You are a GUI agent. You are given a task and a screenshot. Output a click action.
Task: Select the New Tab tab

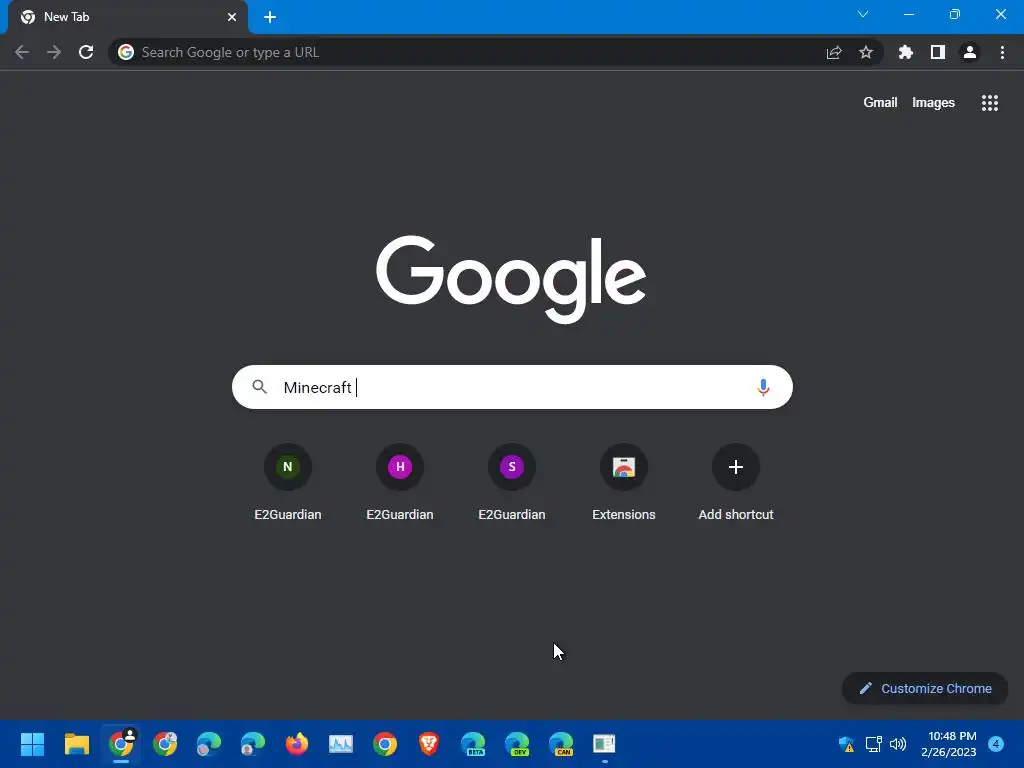[x=128, y=17]
